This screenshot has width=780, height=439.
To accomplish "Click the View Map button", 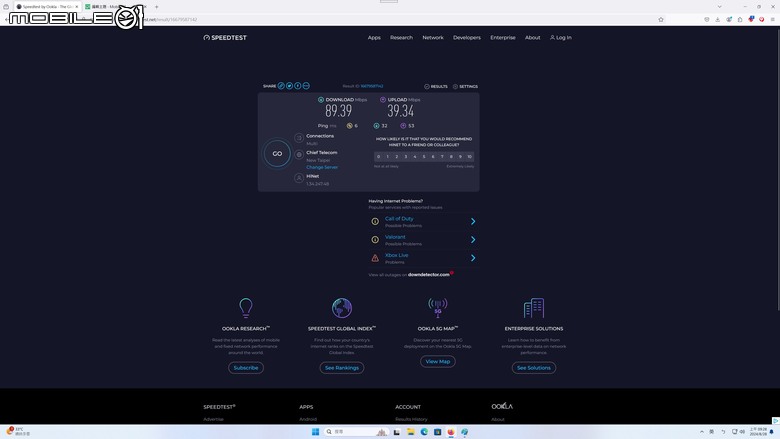I will click(x=438, y=361).
